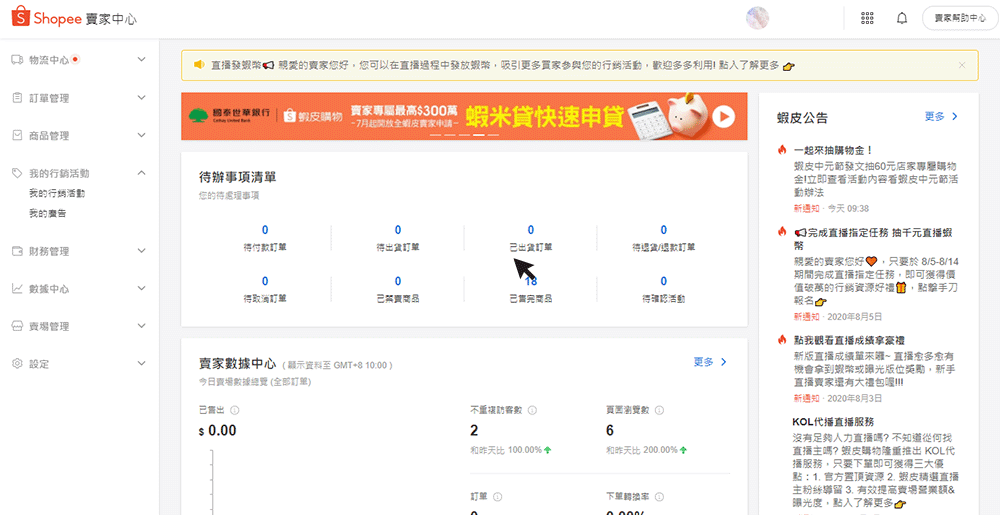
Task: Click info icon next to 不重複訪客數
Action: point(531,410)
